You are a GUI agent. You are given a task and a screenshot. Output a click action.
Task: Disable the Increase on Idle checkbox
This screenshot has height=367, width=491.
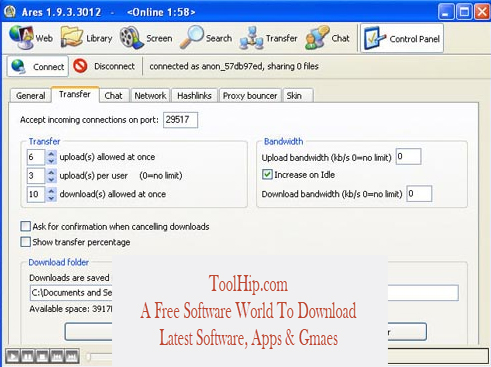(267, 175)
